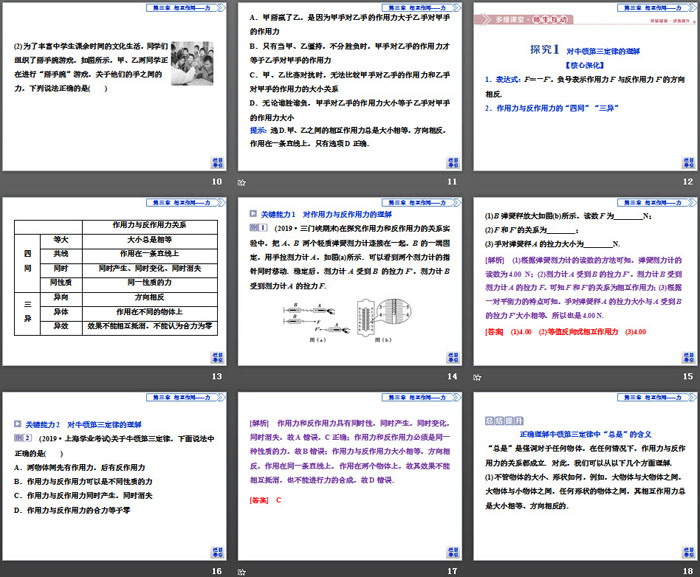Click the animation star icon under slide 17
This screenshot has width=700, height=577.
[x=241, y=572]
